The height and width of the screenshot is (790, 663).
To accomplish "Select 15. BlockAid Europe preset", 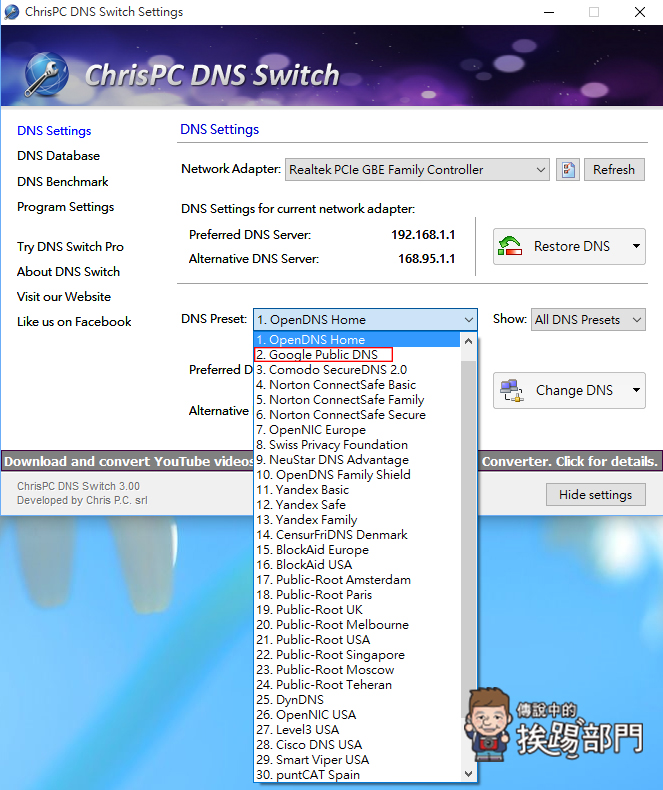I will click(357, 550).
